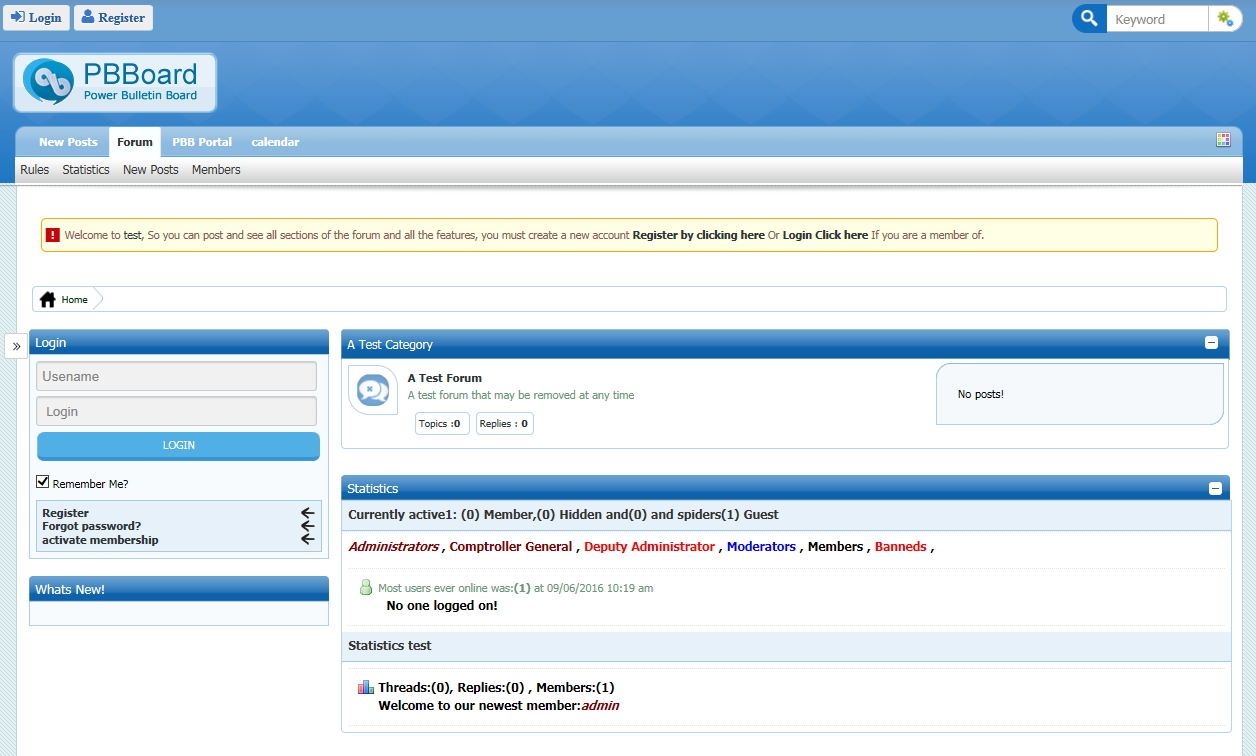Screen dimensions: 1256x756
Task: Click the Banneds group link
Action: (x=901, y=546)
